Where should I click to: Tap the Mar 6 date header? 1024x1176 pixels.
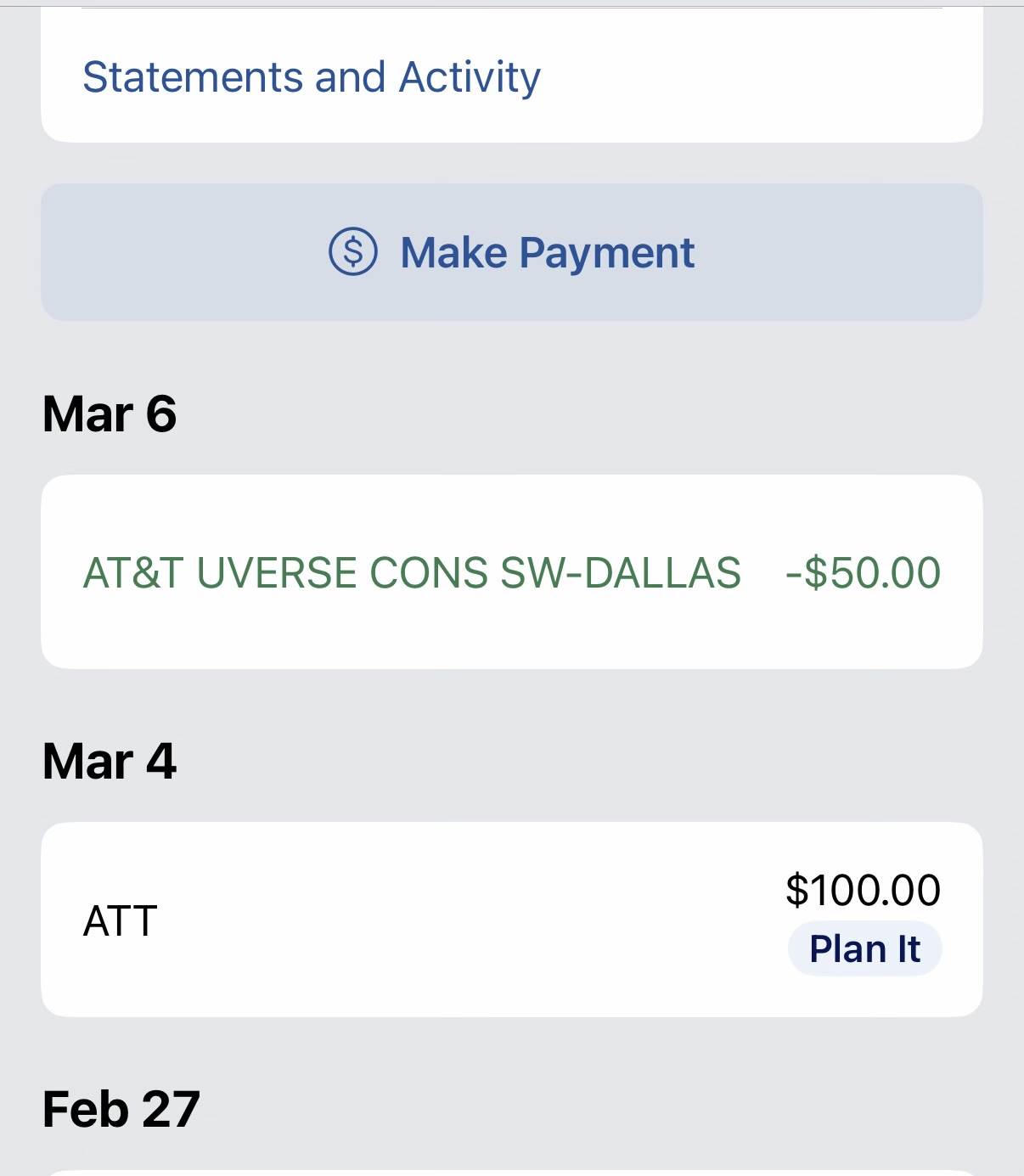[x=110, y=414]
